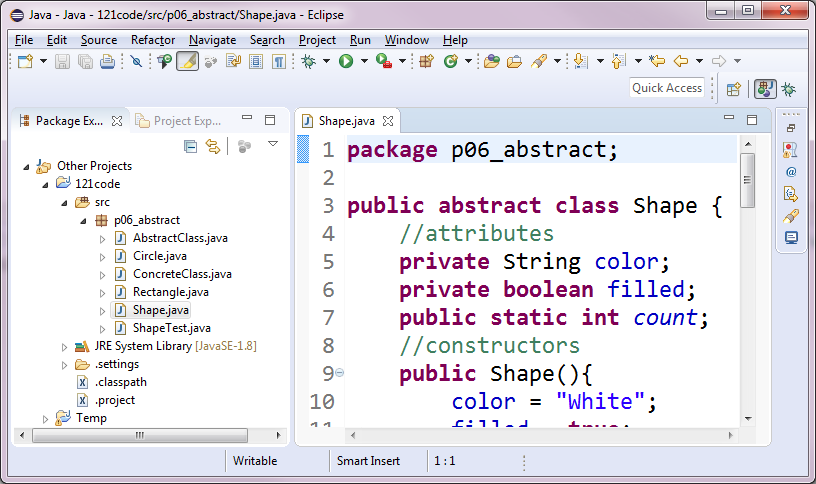The image size is (816, 484).
Task: Click the New Java Class icon
Action: click(x=451, y=61)
